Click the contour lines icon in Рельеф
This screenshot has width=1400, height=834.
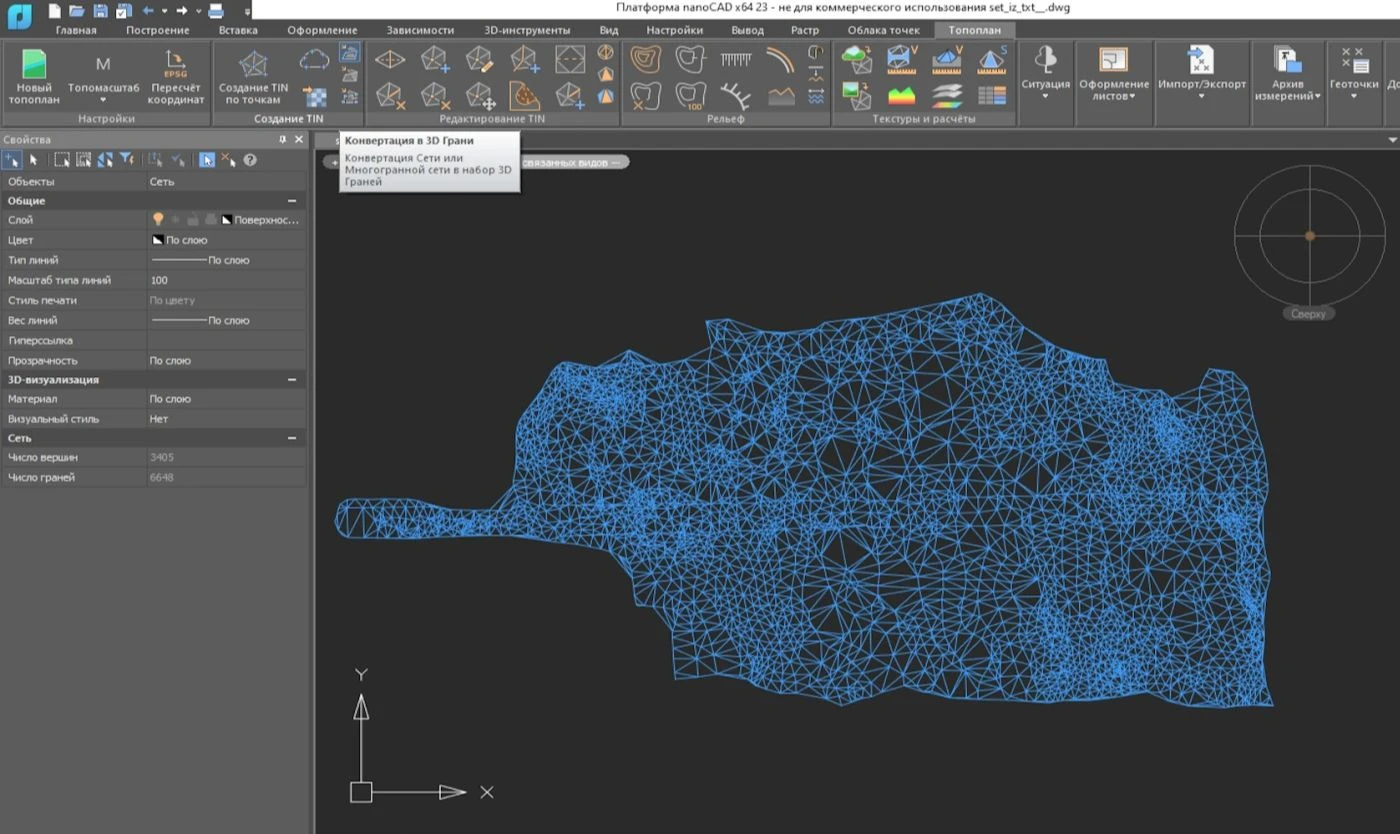pyautogui.click(x=645, y=60)
